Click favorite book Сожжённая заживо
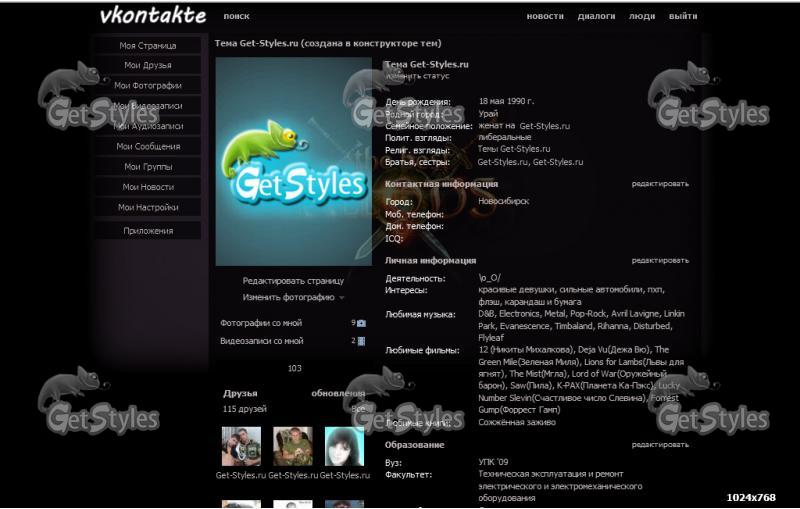 point(517,422)
